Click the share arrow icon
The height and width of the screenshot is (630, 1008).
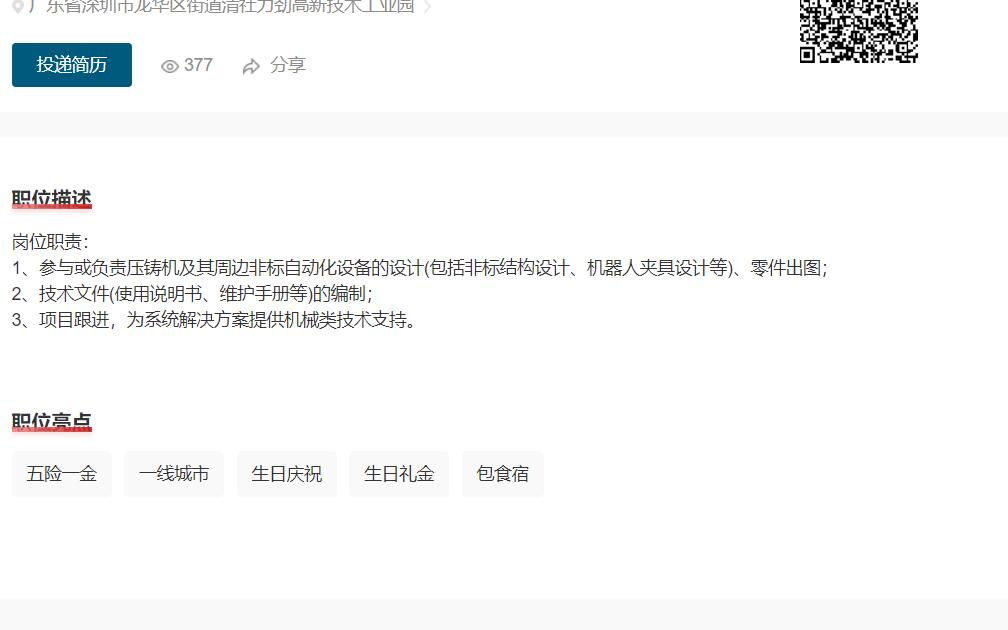point(251,66)
